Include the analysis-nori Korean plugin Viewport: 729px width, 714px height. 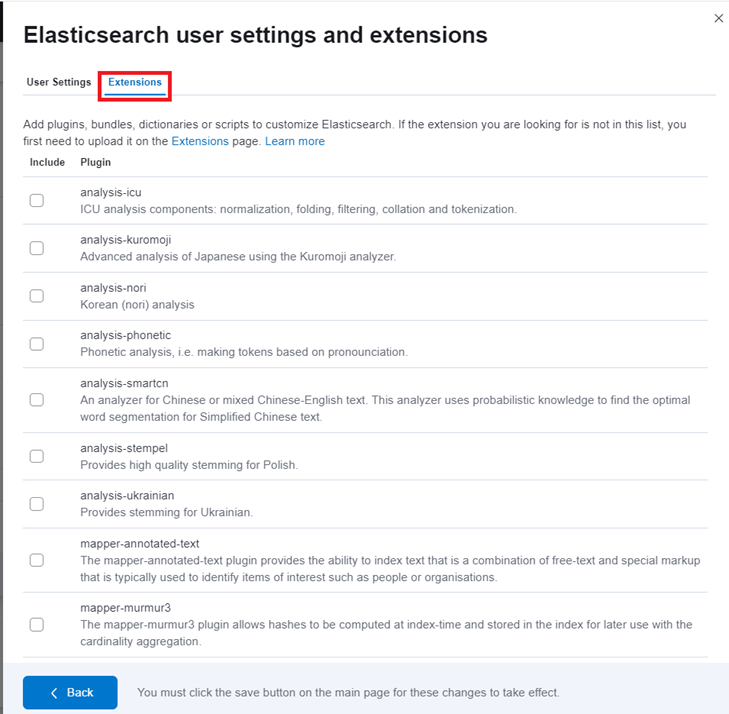tap(37, 296)
